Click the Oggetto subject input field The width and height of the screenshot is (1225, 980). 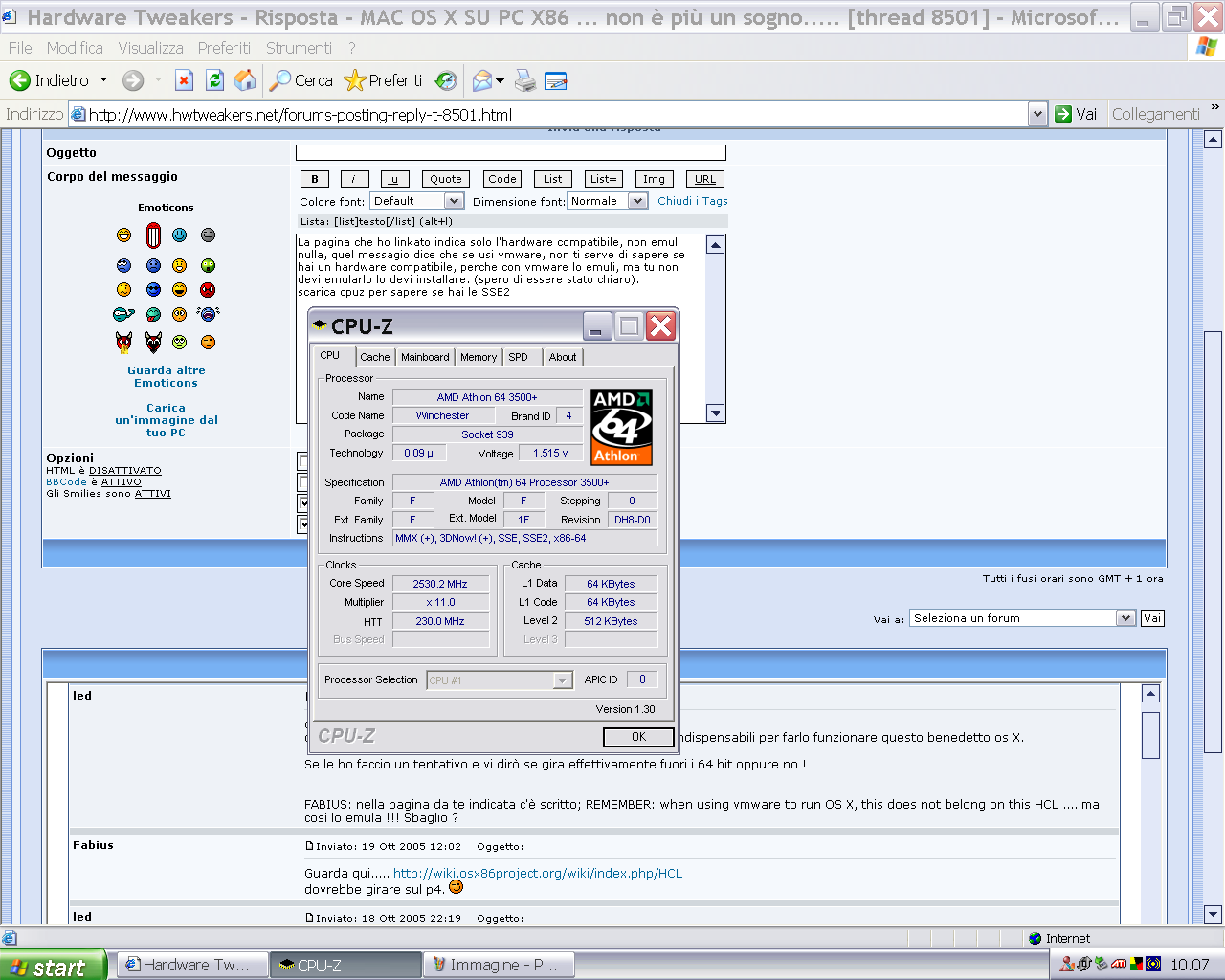511,153
